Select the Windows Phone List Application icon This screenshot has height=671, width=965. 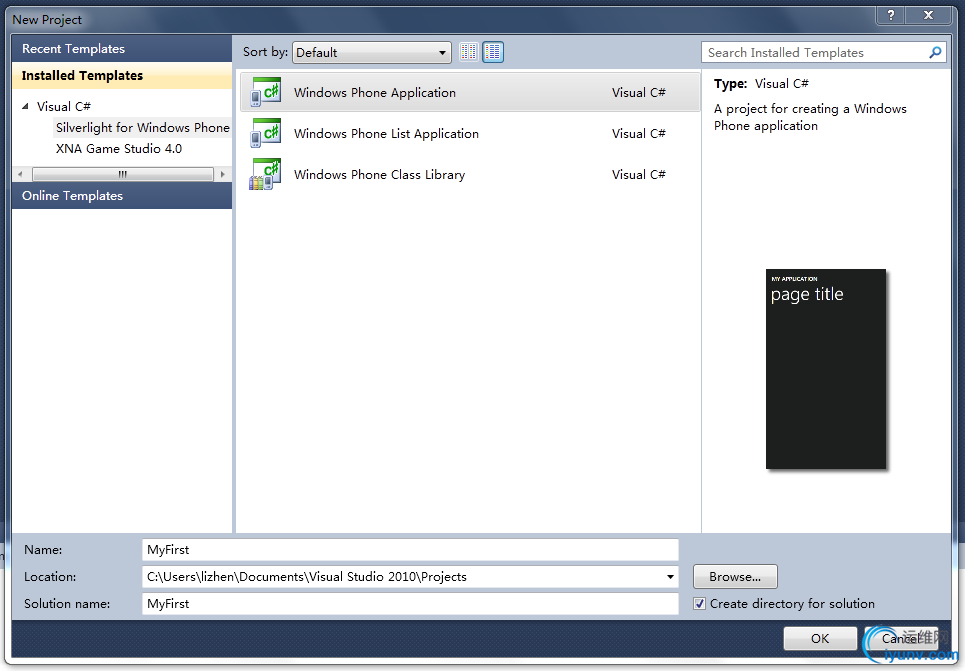(x=266, y=134)
